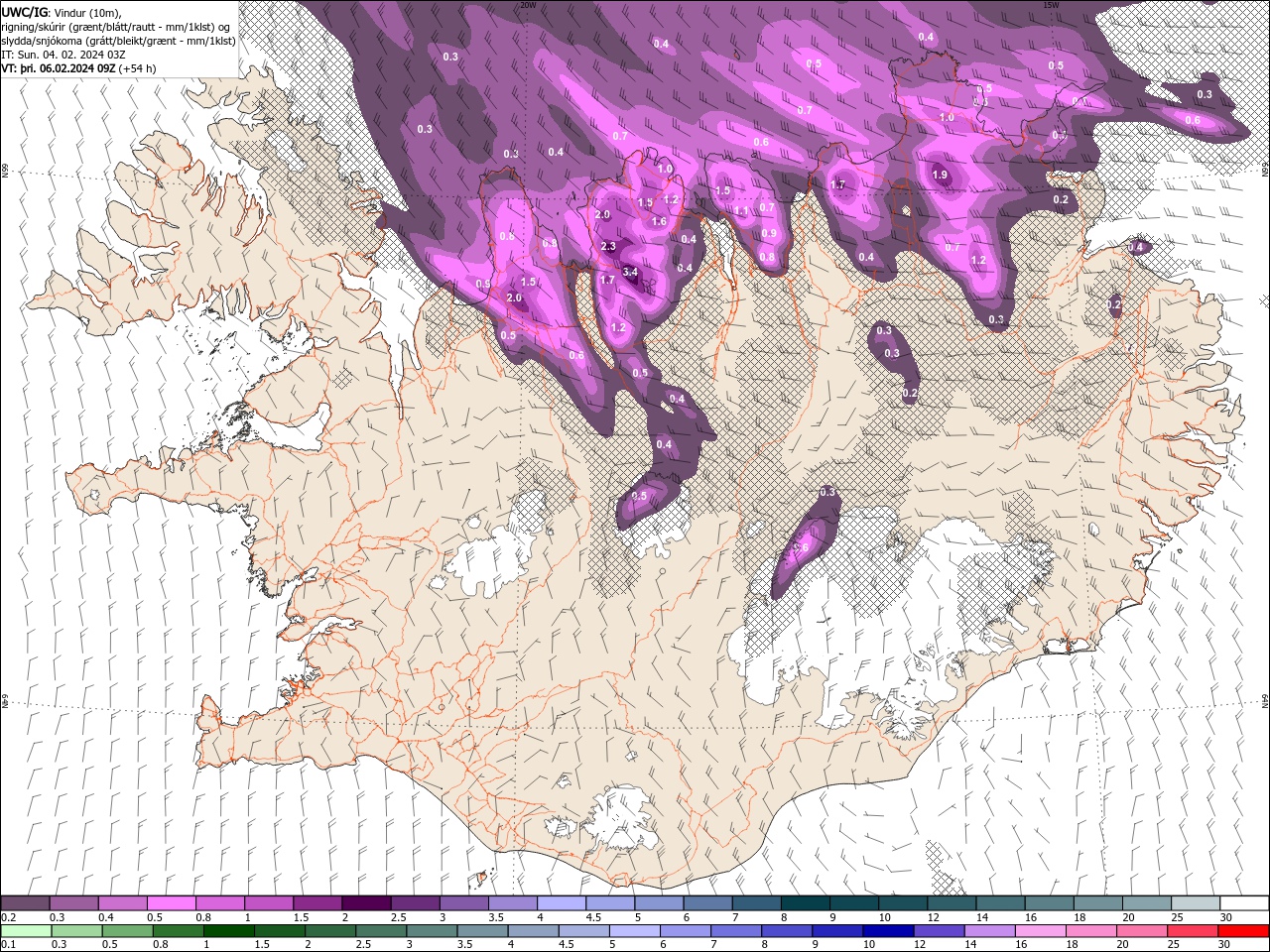Click the palest green 0.1–0.3 swatch in lower colorbar

pyautogui.click(x=26, y=931)
